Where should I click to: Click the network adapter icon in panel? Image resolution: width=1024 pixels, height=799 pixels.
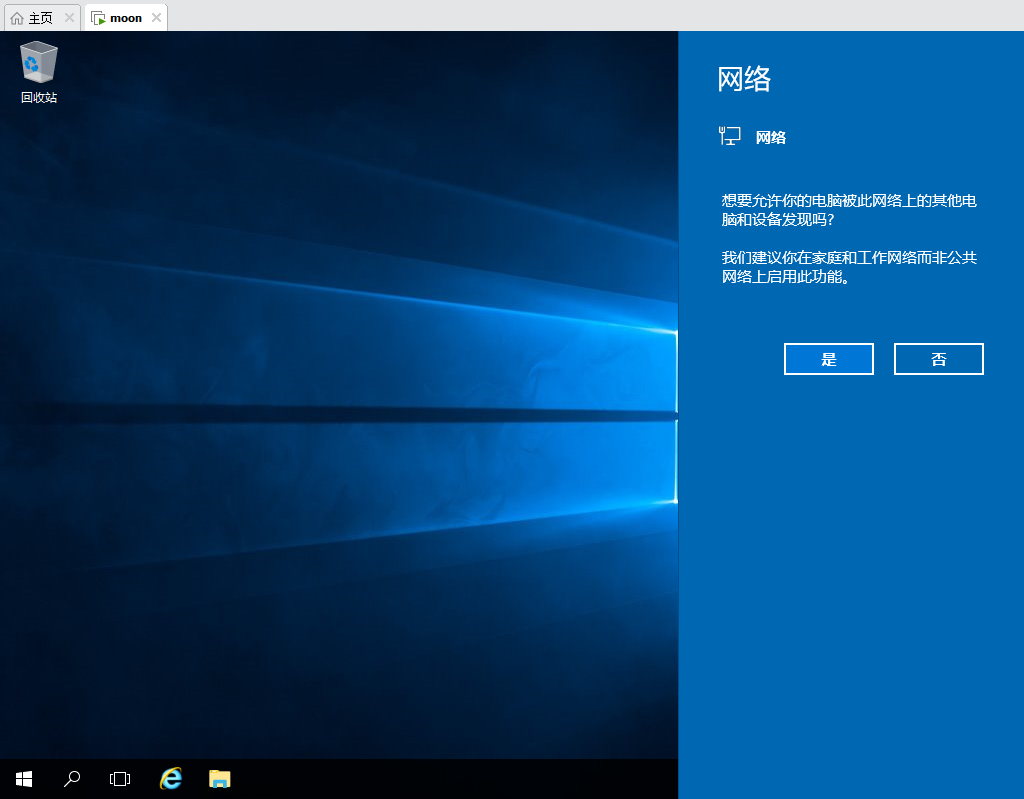(x=729, y=136)
